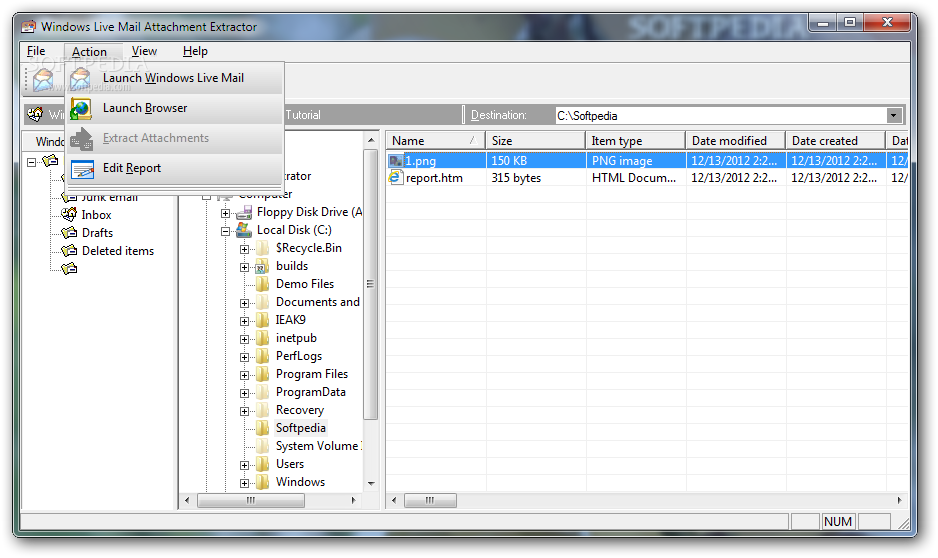Sort by Item type column header
The image size is (938, 558).
point(635,141)
